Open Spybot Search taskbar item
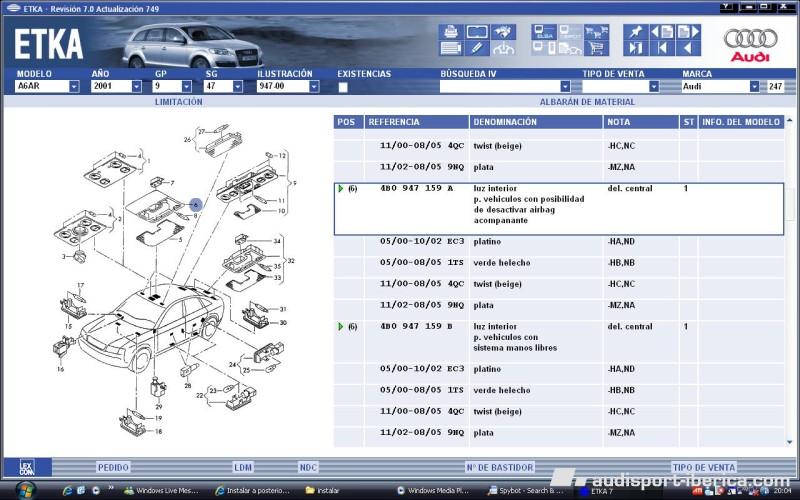800x500 pixels. pos(524,491)
